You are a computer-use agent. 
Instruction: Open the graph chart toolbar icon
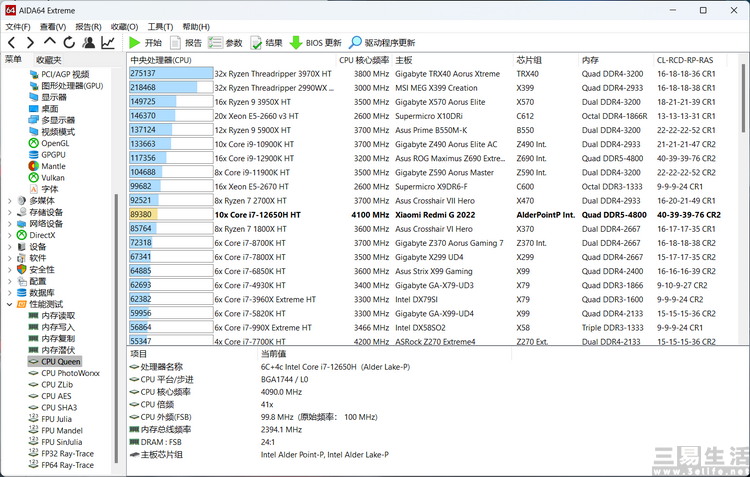point(108,43)
